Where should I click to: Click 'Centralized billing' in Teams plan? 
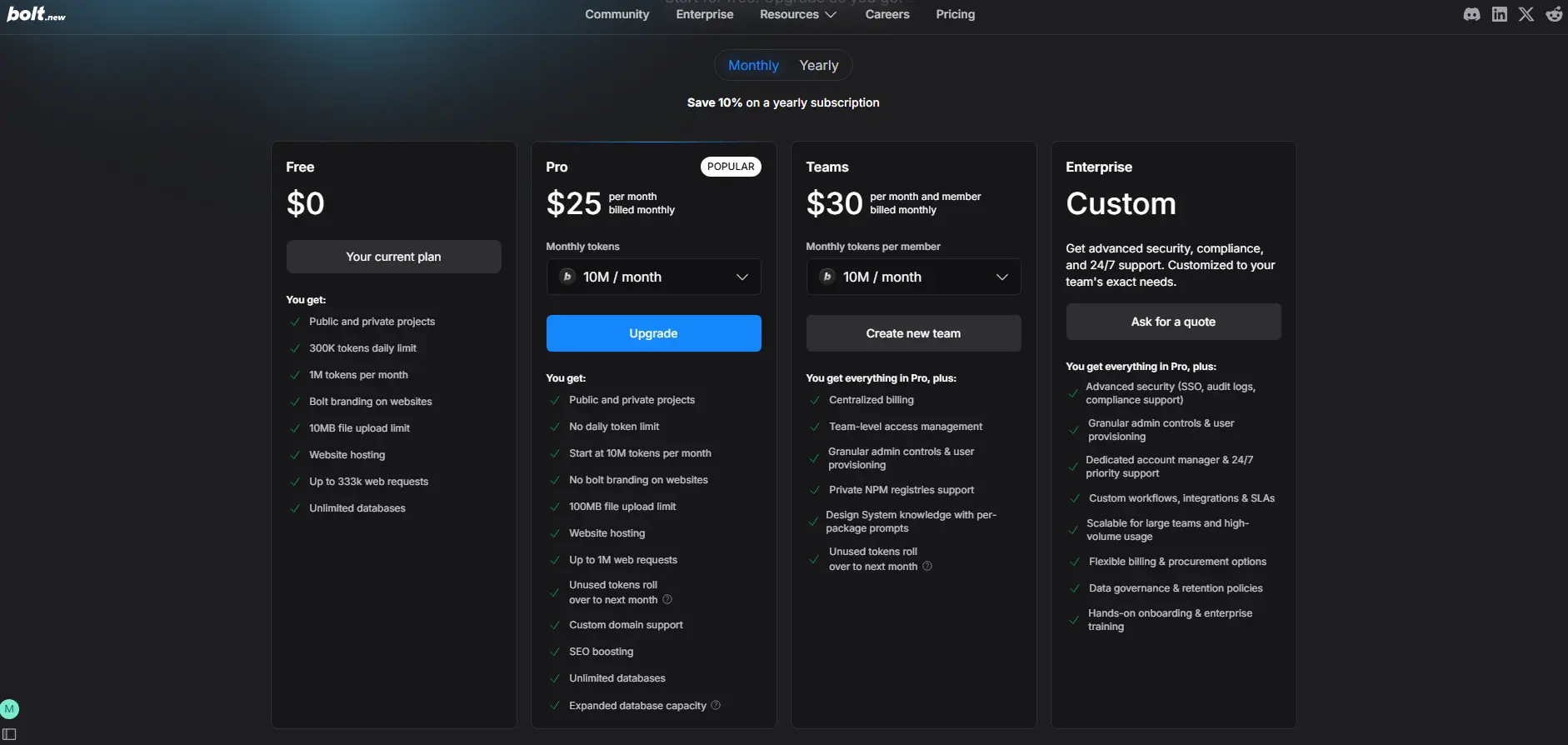pos(871,400)
